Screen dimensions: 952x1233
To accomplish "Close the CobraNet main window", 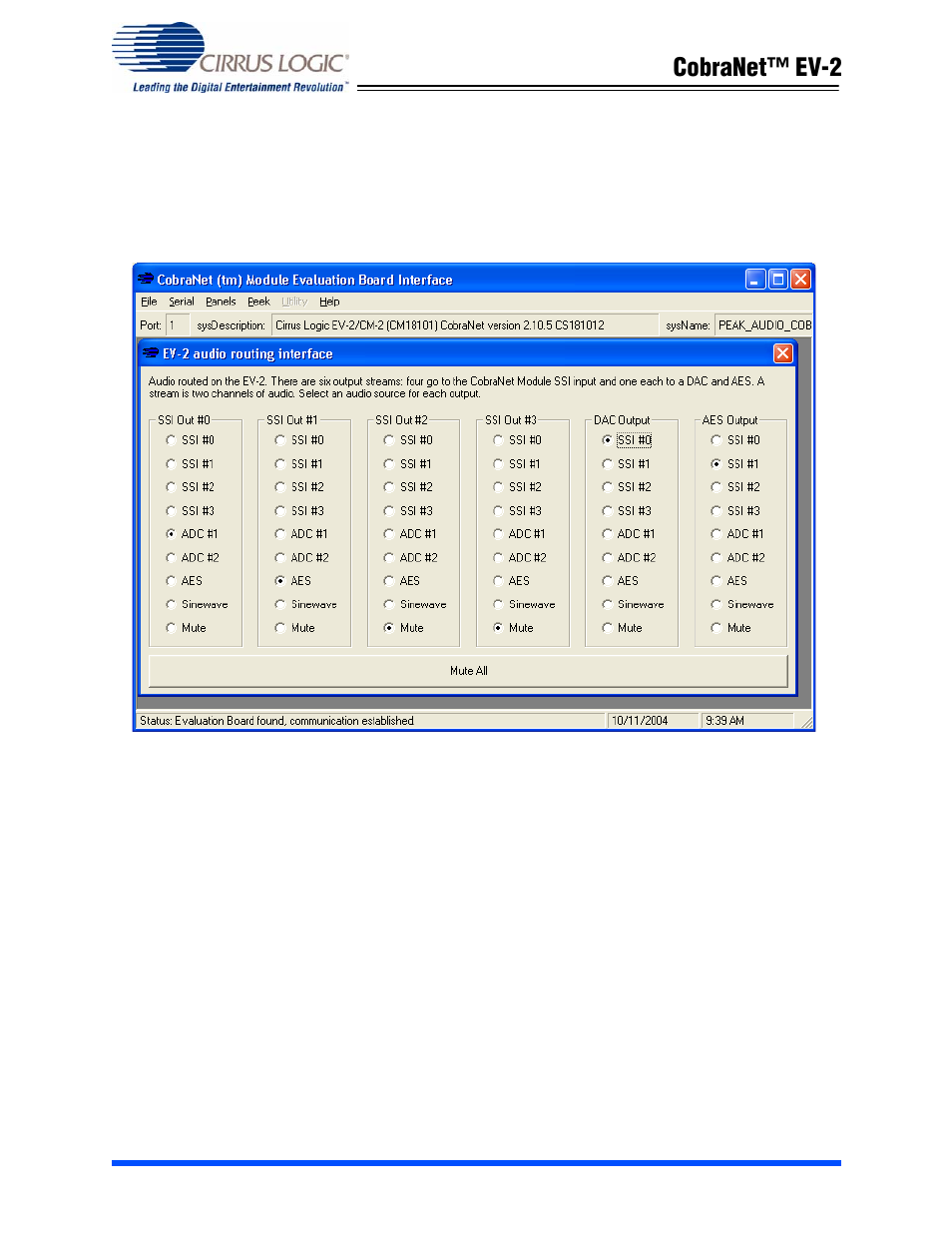I will [x=800, y=280].
